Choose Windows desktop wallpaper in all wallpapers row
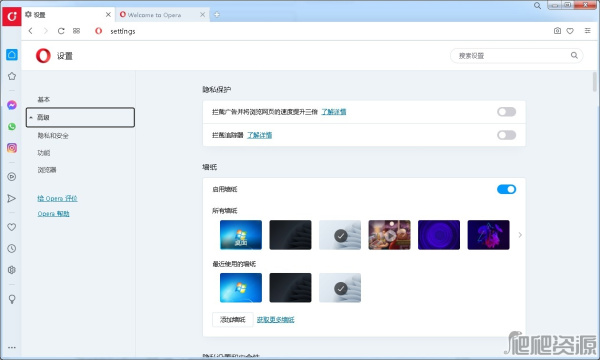 [x=241, y=235]
